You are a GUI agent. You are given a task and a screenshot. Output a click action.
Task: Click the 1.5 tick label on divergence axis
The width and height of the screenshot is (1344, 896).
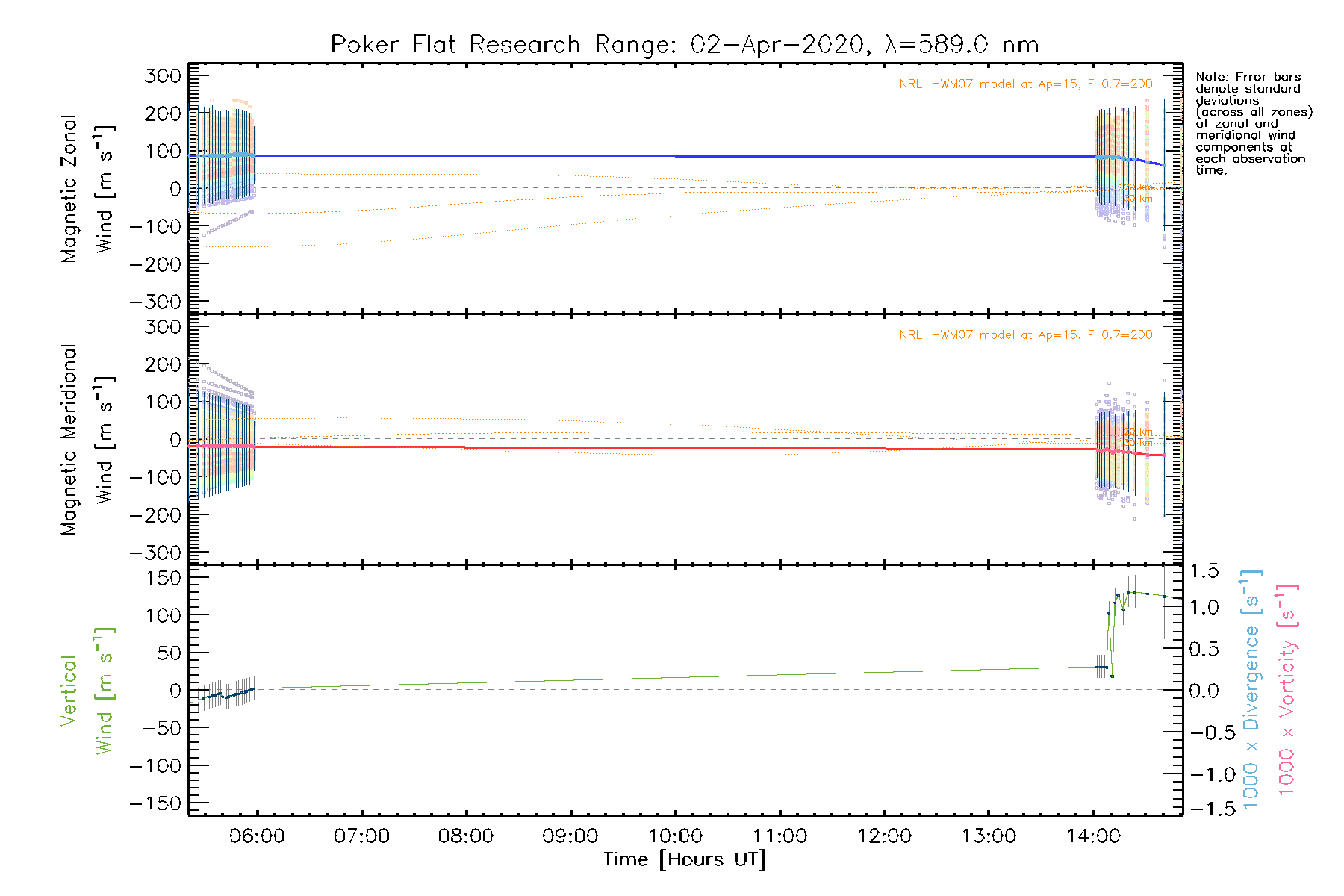coord(1204,572)
